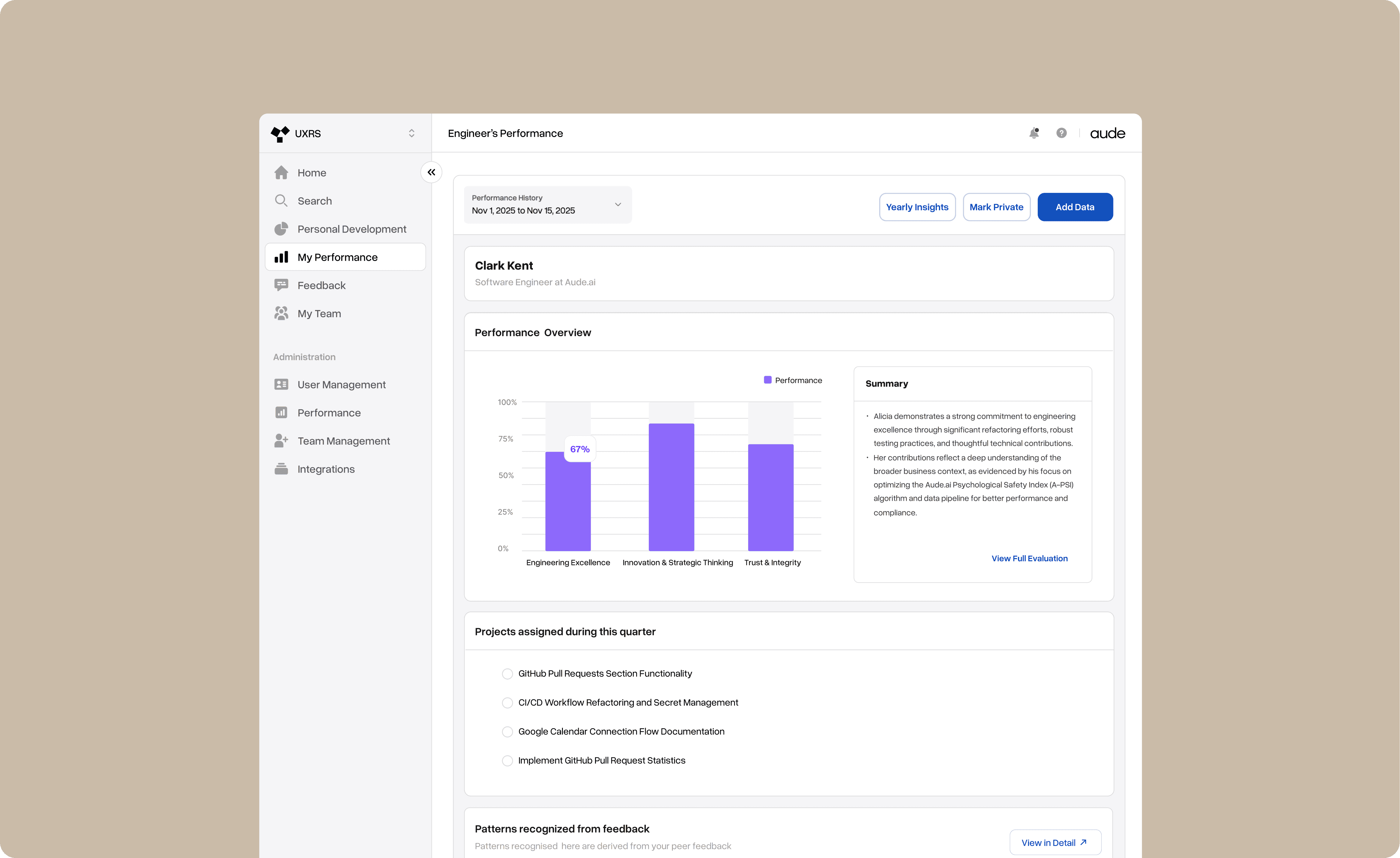
Task: Click the Feedback chat bubble icon
Action: [281, 285]
